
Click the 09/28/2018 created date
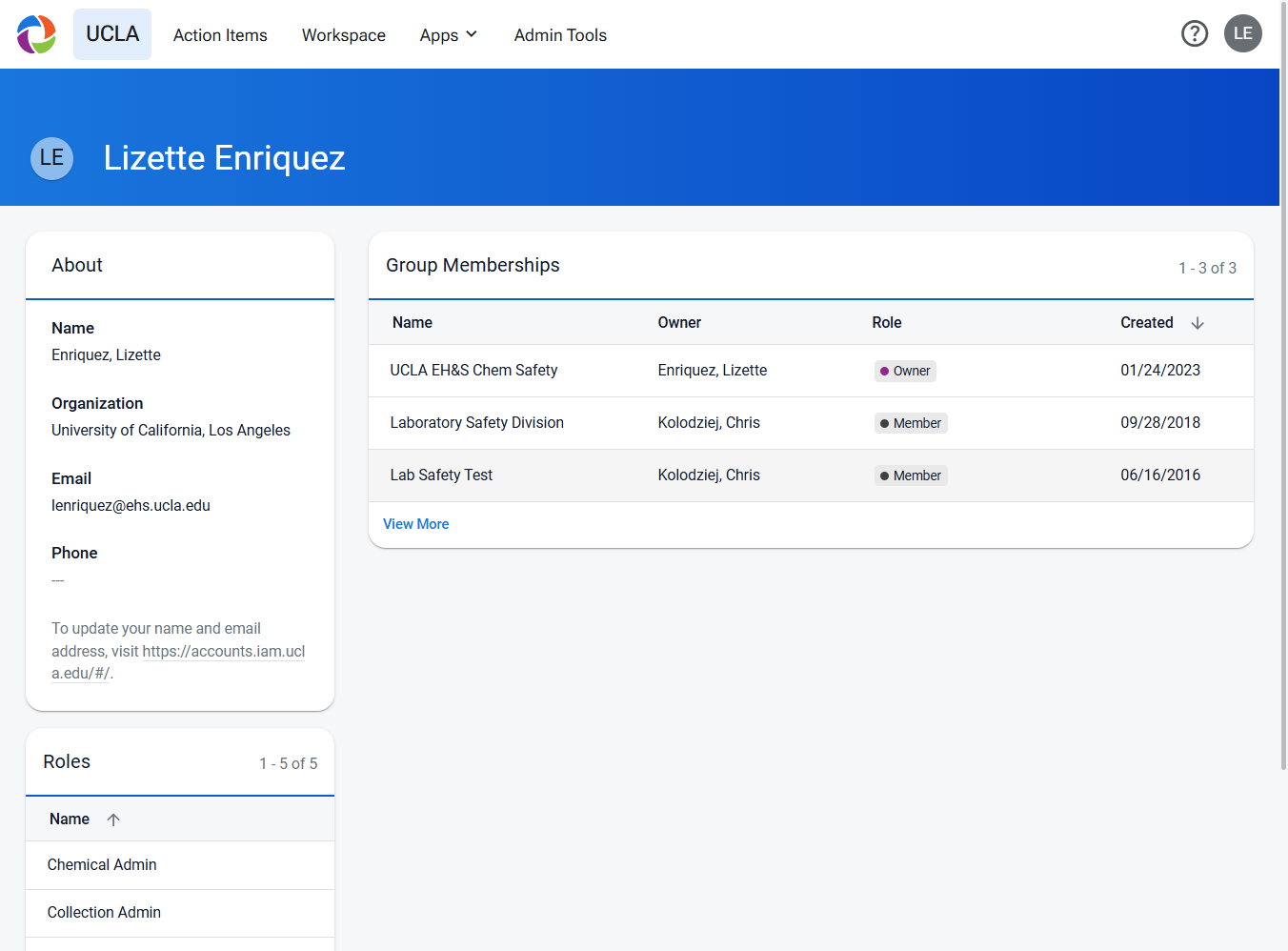1160,423
